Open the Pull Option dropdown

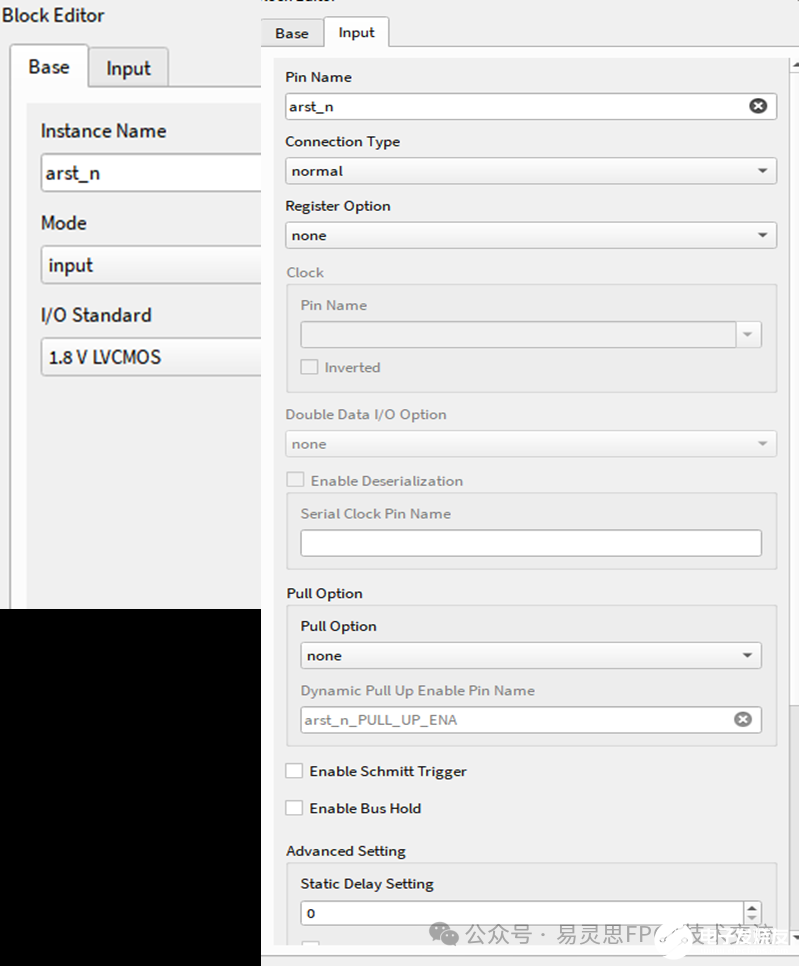coord(531,655)
